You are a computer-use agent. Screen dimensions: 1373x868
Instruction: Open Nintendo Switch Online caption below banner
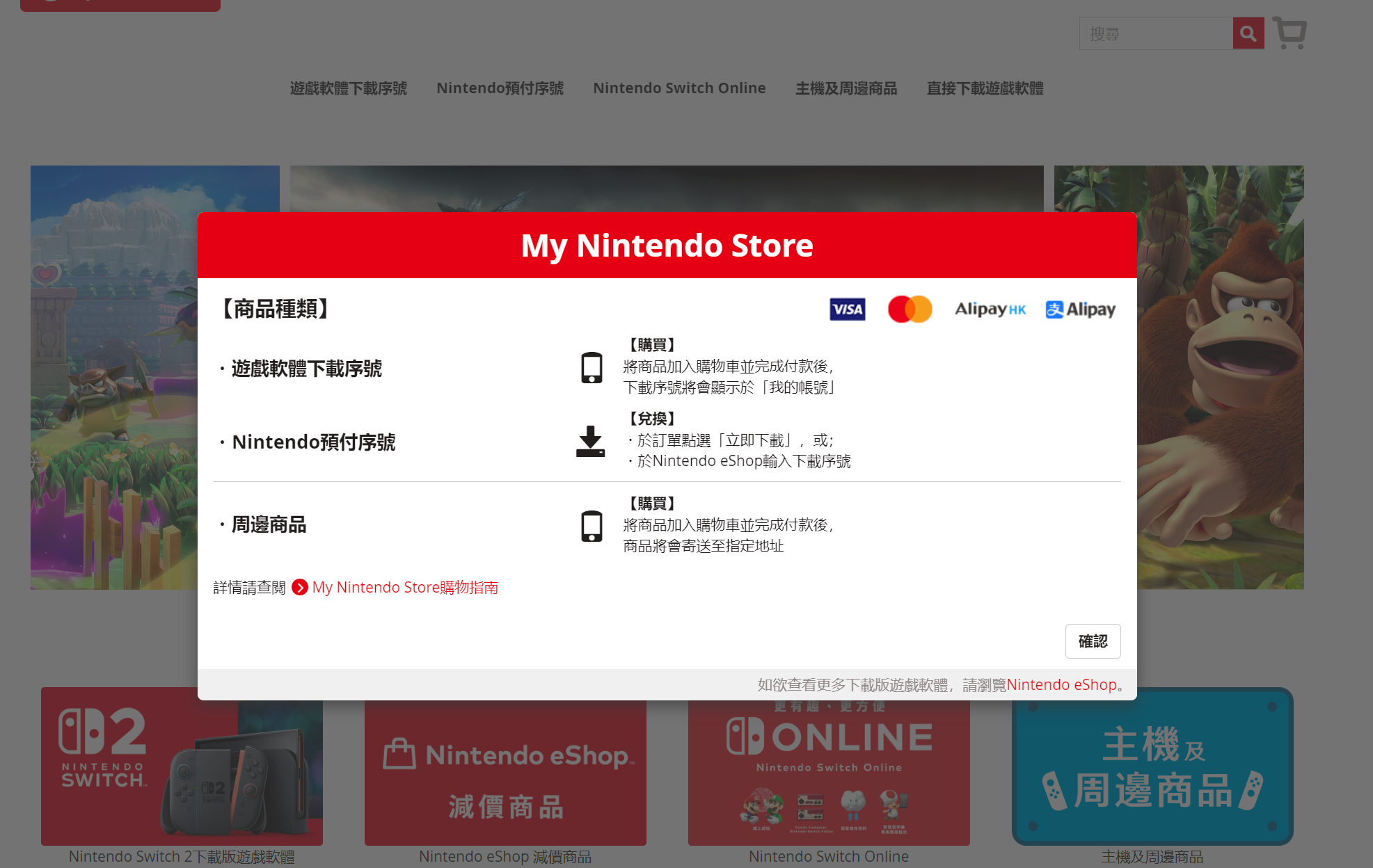tap(829, 857)
